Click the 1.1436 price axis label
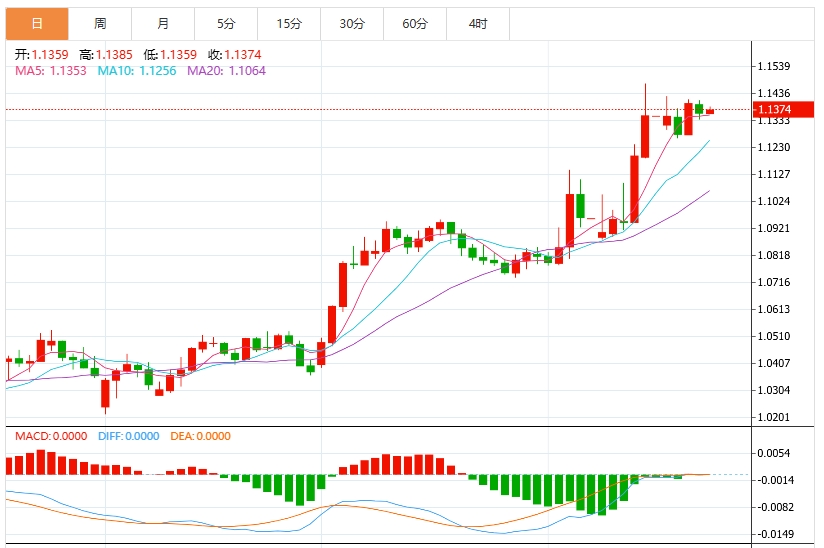Image resolution: width=824 pixels, height=548 pixels. pos(774,94)
